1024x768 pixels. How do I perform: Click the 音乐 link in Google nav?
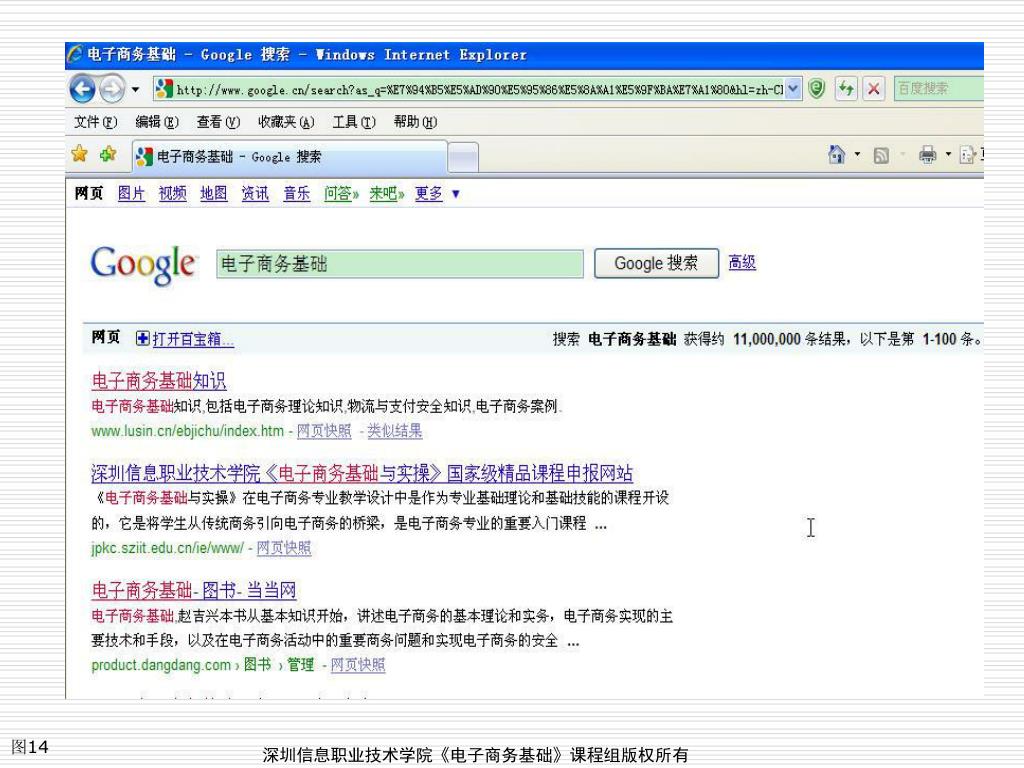pos(296,193)
